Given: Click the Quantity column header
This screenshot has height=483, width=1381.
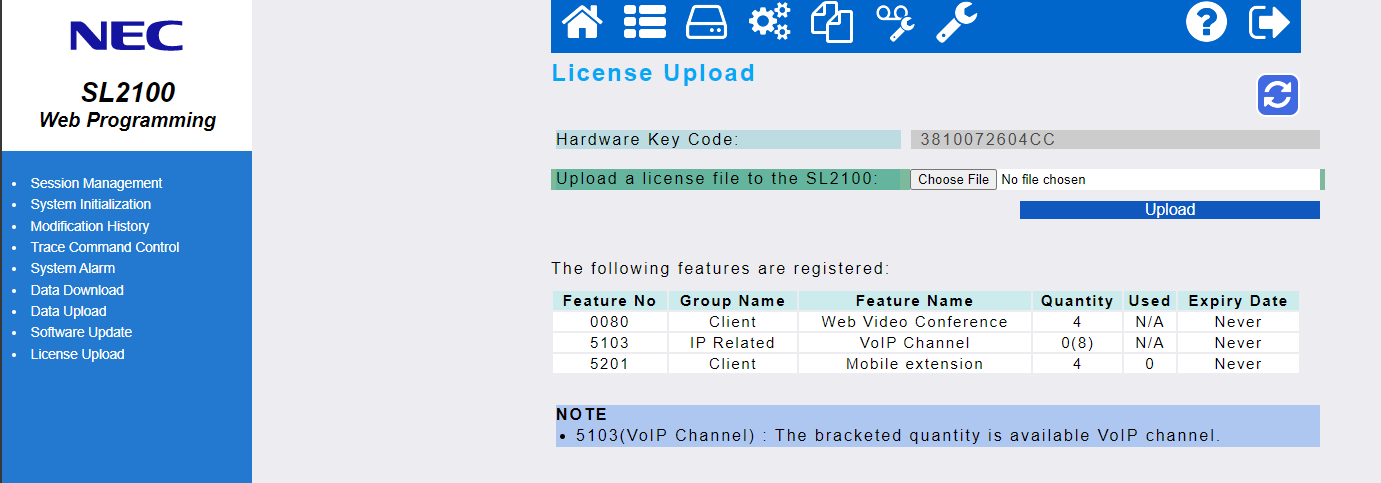Looking at the screenshot, I should tap(1077, 301).
